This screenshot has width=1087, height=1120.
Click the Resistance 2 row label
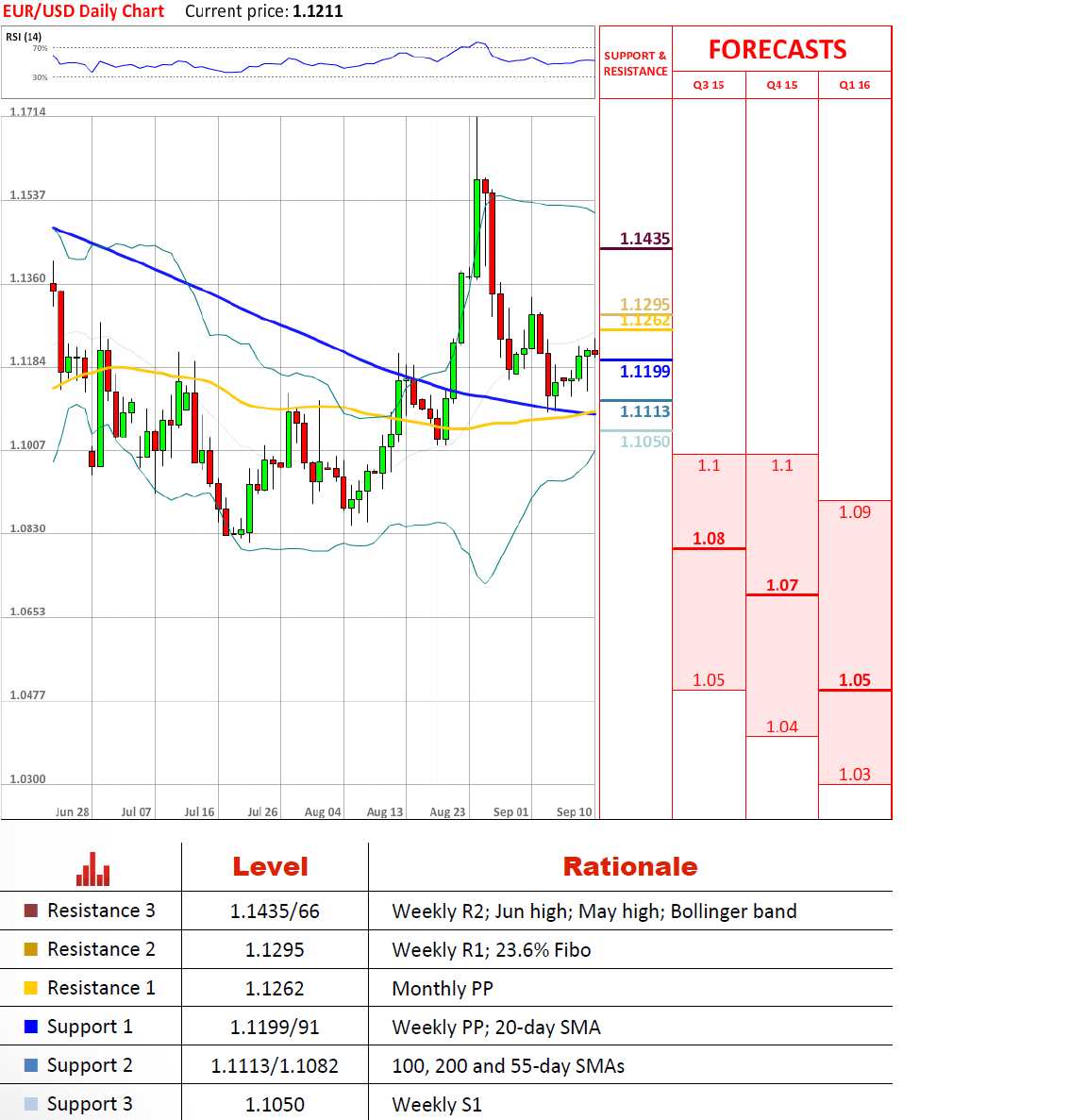[101, 949]
